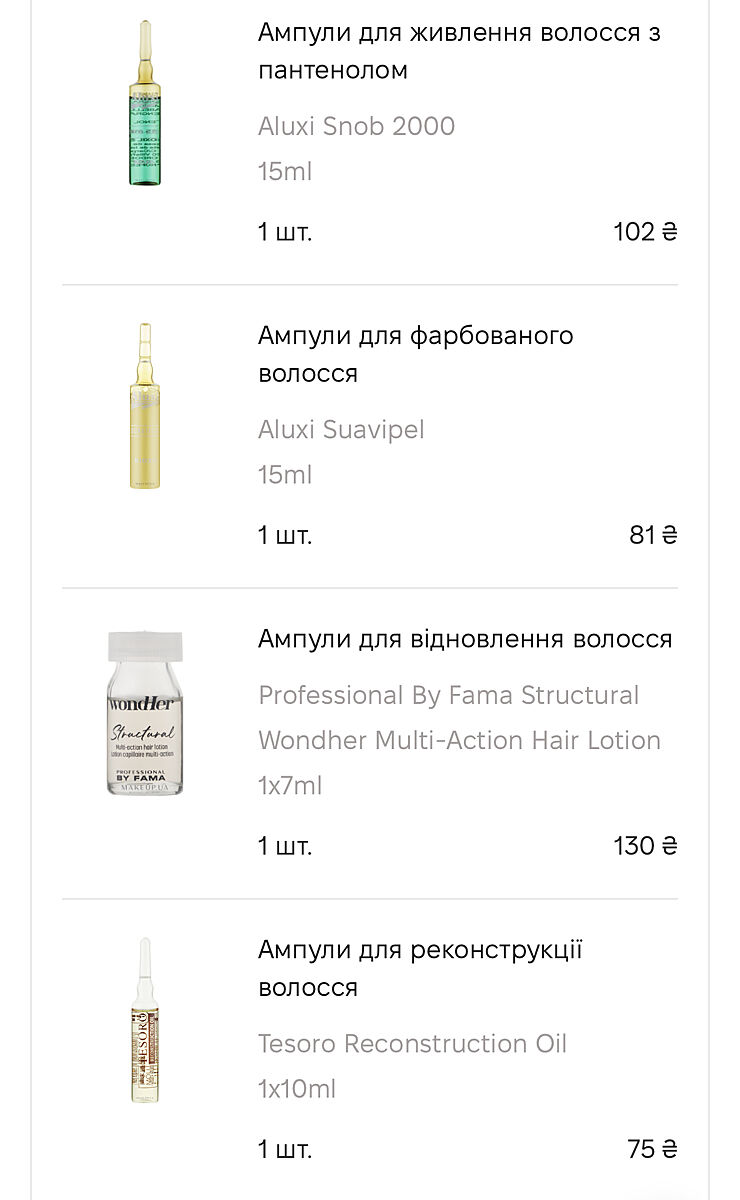The width and height of the screenshot is (740, 1200).
Task: Click the 'Aluxi Snob 2000' brand text
Action: 356,126
